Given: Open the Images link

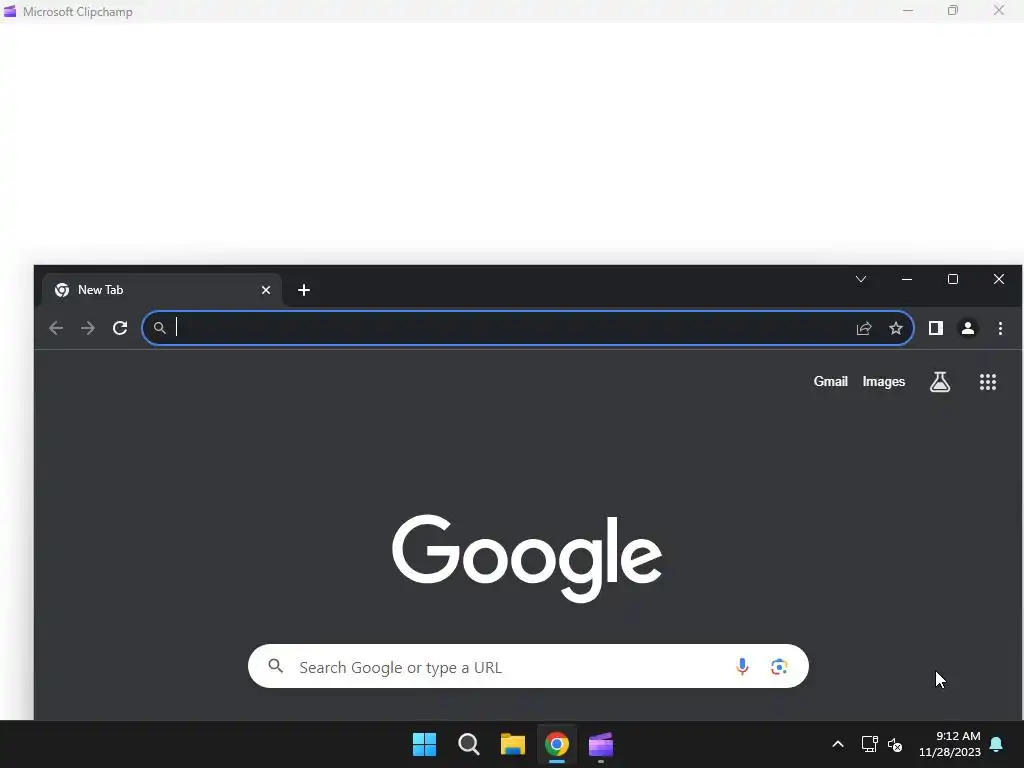Looking at the screenshot, I should click(884, 381).
